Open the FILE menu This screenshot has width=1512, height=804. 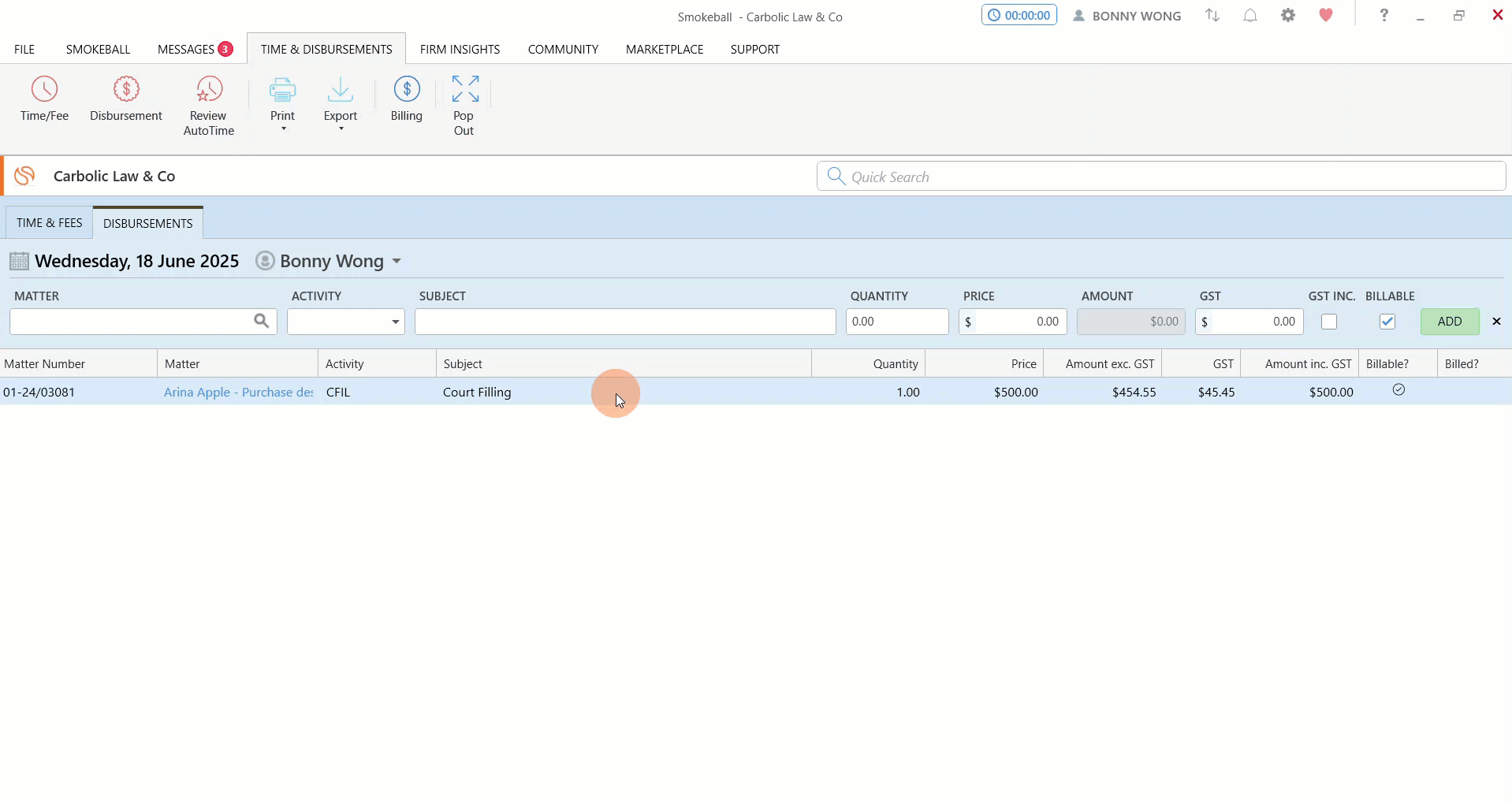[24, 49]
